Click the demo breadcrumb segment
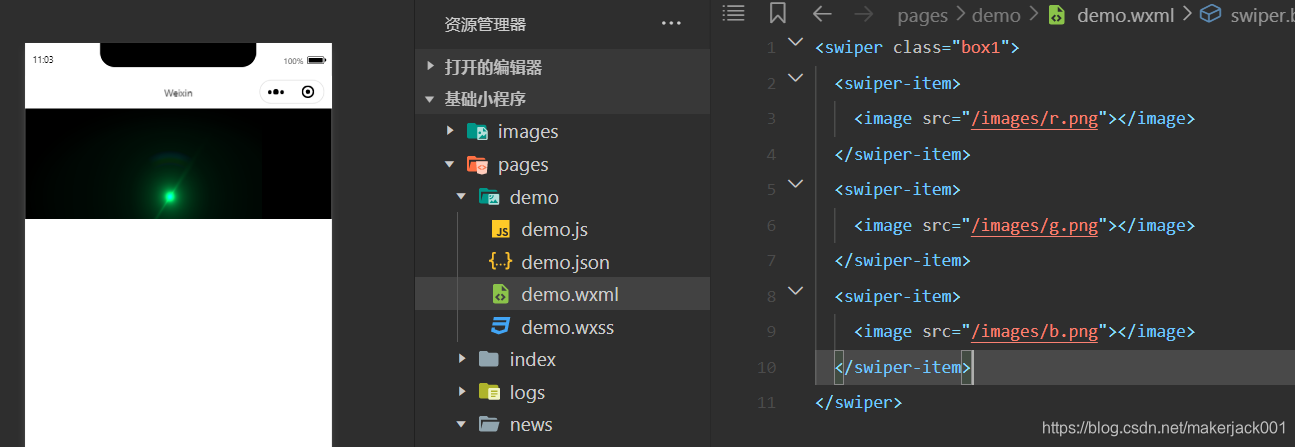 click(996, 15)
